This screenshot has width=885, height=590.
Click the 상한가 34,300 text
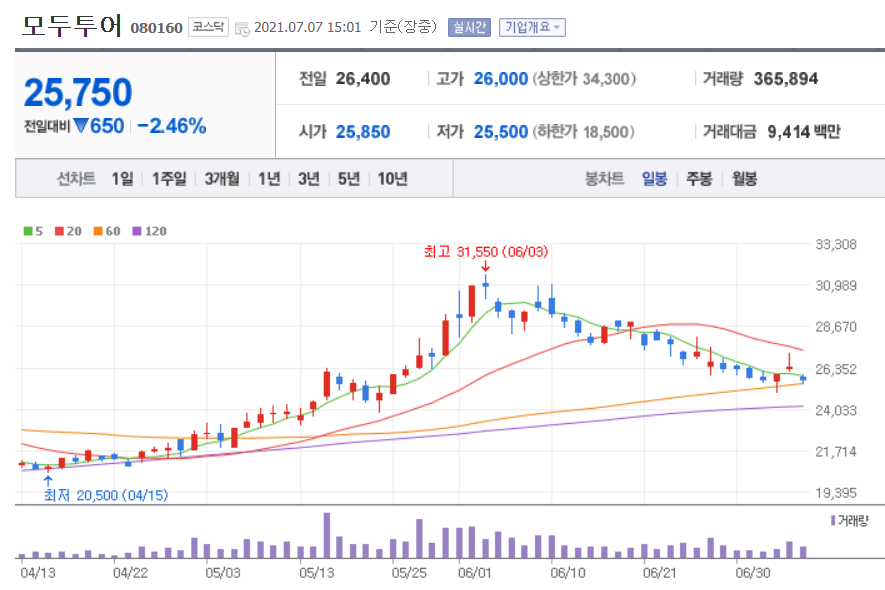point(584,78)
